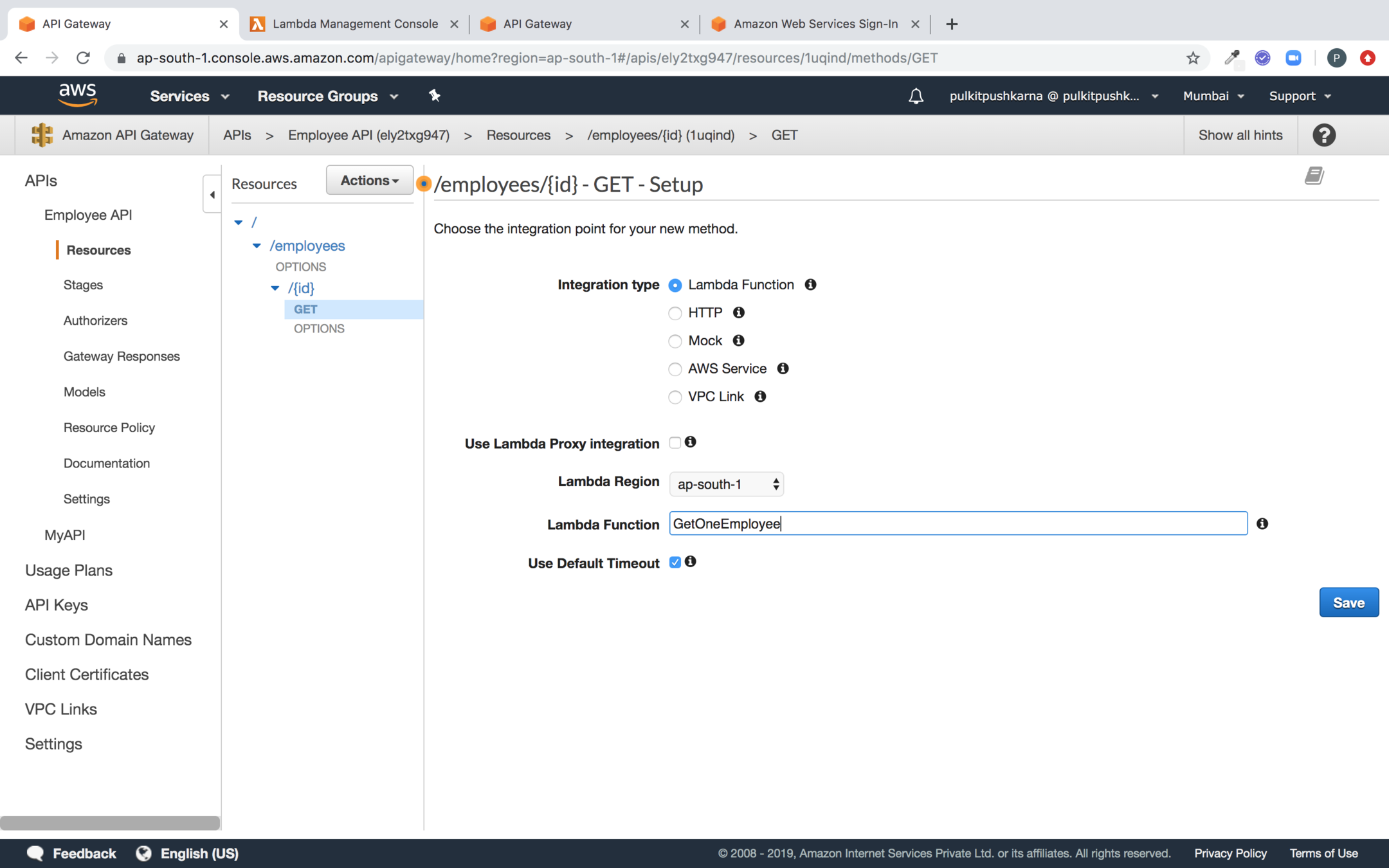Click info icon beside Lambda Function input
This screenshot has height=868, width=1389.
(x=1262, y=524)
